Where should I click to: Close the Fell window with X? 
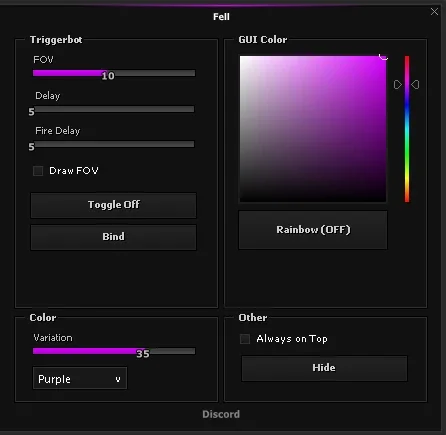(434, 12)
